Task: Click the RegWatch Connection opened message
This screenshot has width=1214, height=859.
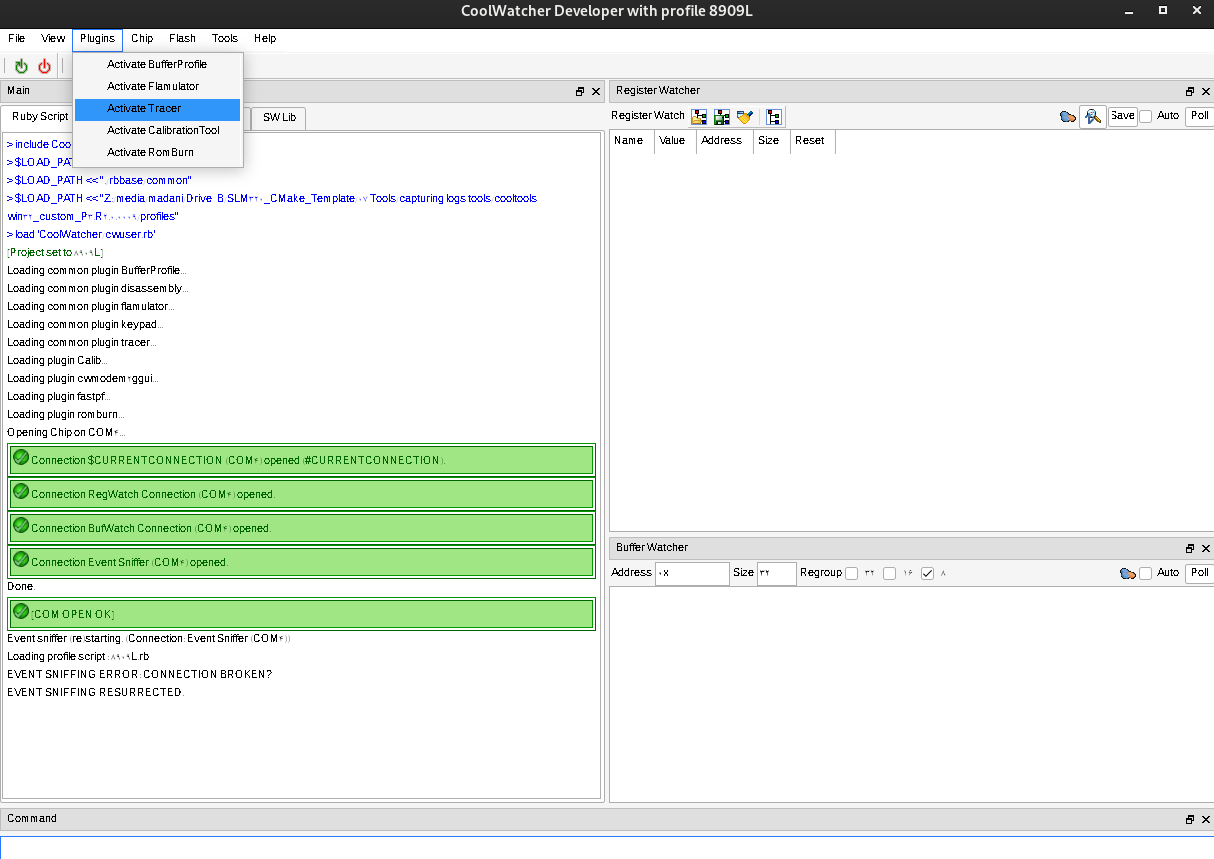Action: (302, 494)
